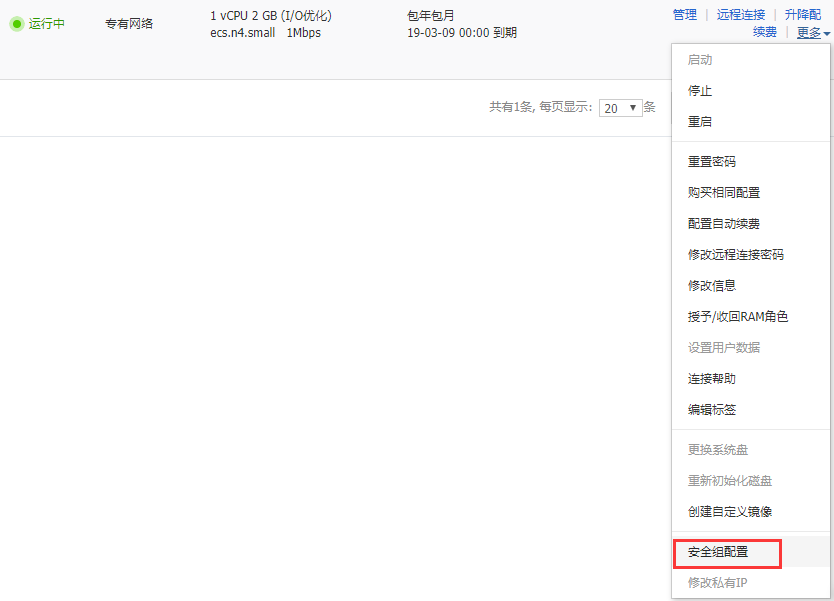
Task: Open the per-page count dropdown showing 20
Action: tap(621, 108)
